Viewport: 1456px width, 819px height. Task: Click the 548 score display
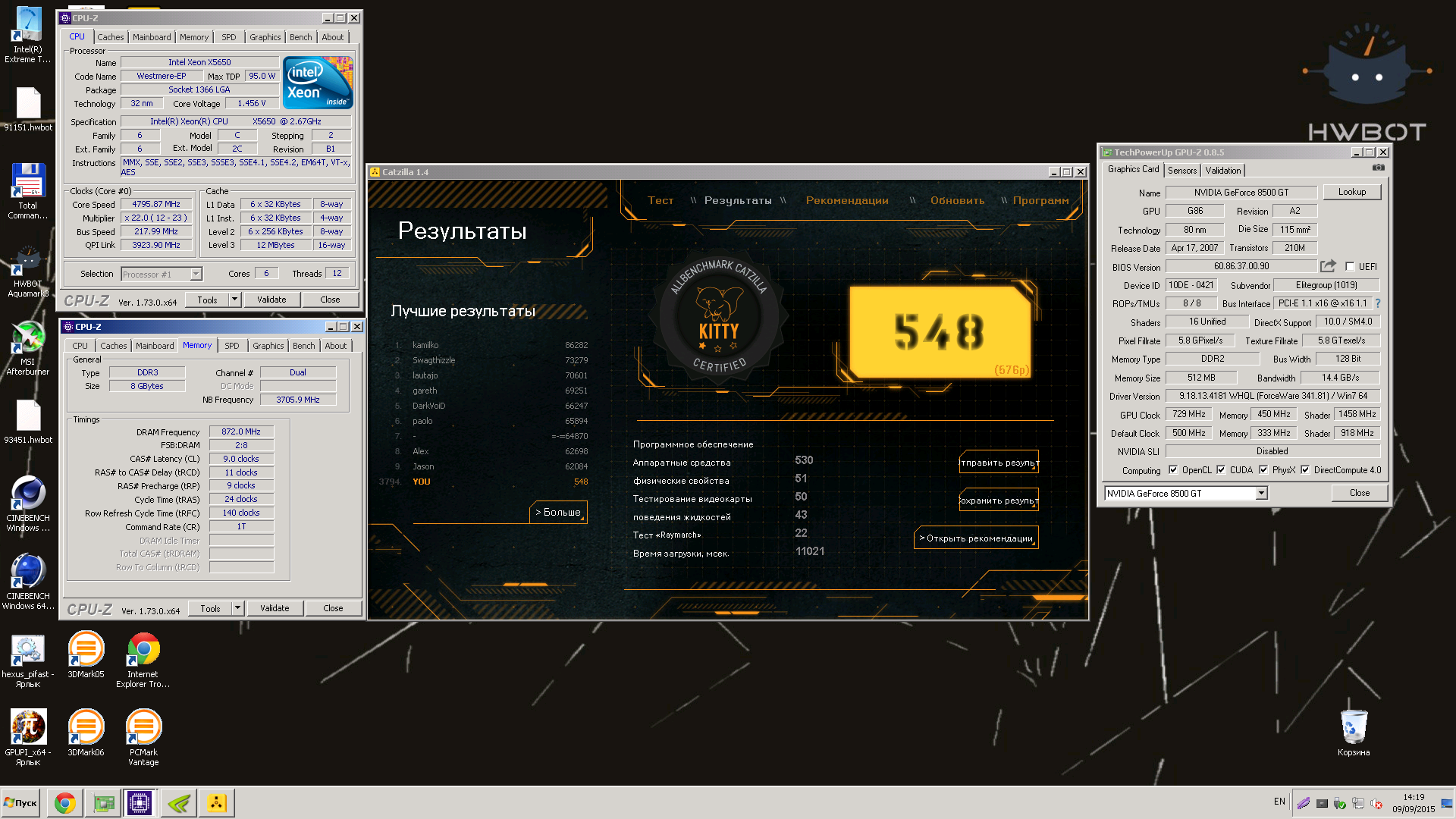tap(940, 331)
